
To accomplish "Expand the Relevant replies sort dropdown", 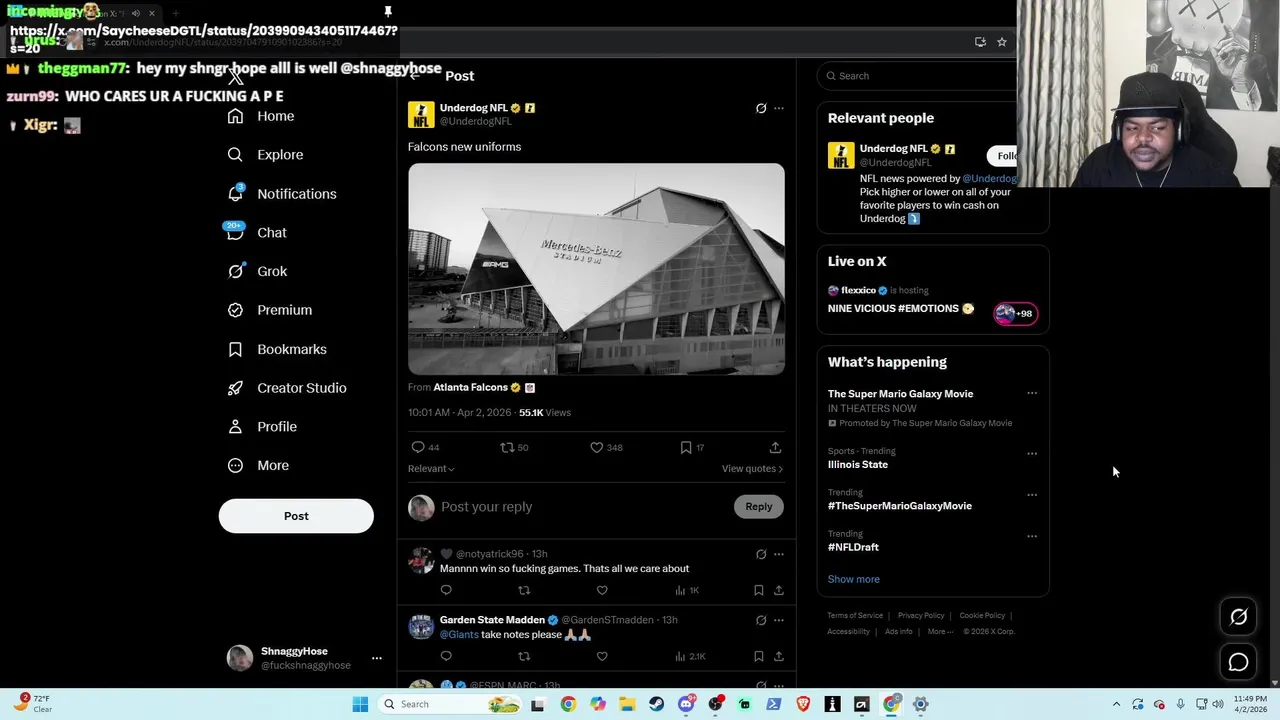I will (431, 469).
